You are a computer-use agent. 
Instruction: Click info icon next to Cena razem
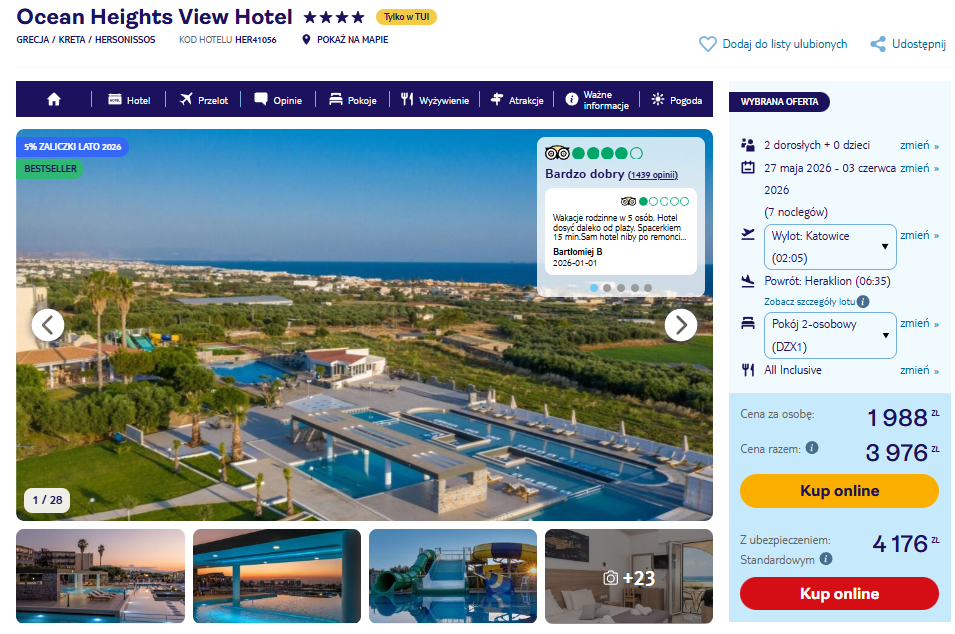[812, 448]
